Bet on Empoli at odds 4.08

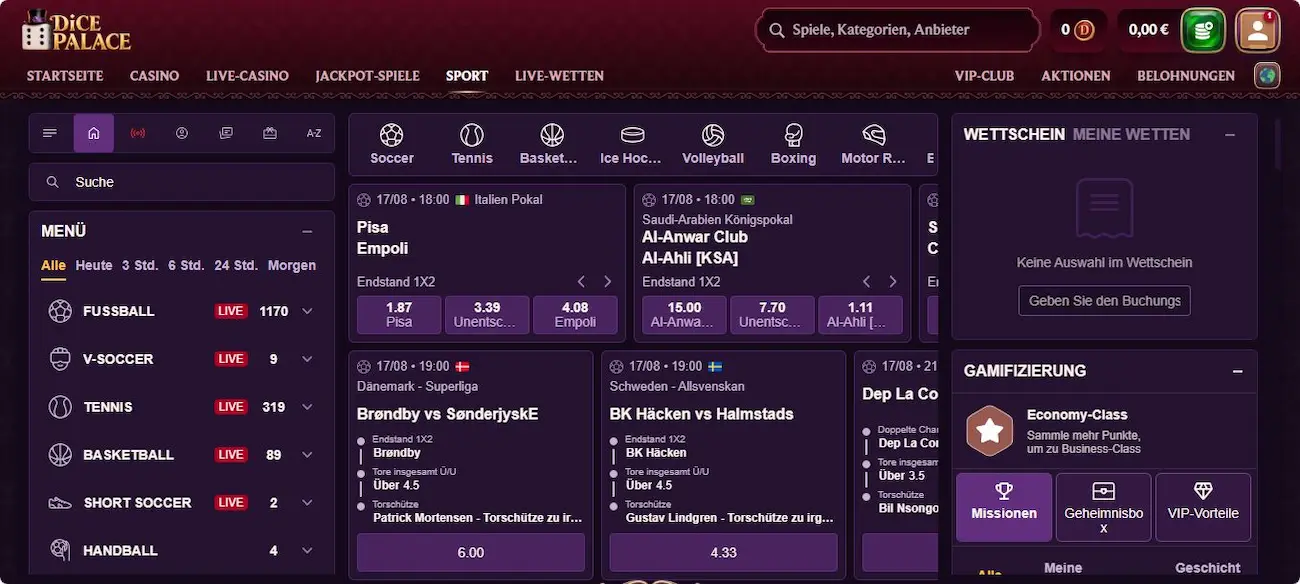pos(575,315)
